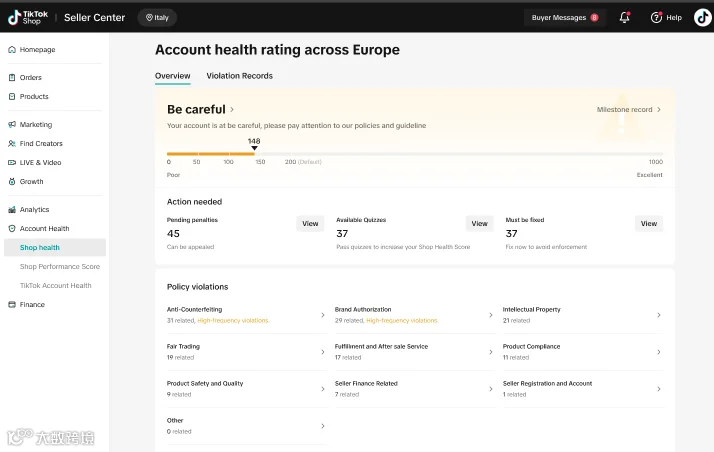Click the Intellectual Property 21 related text
The width and height of the screenshot is (714, 452).
pos(516,320)
